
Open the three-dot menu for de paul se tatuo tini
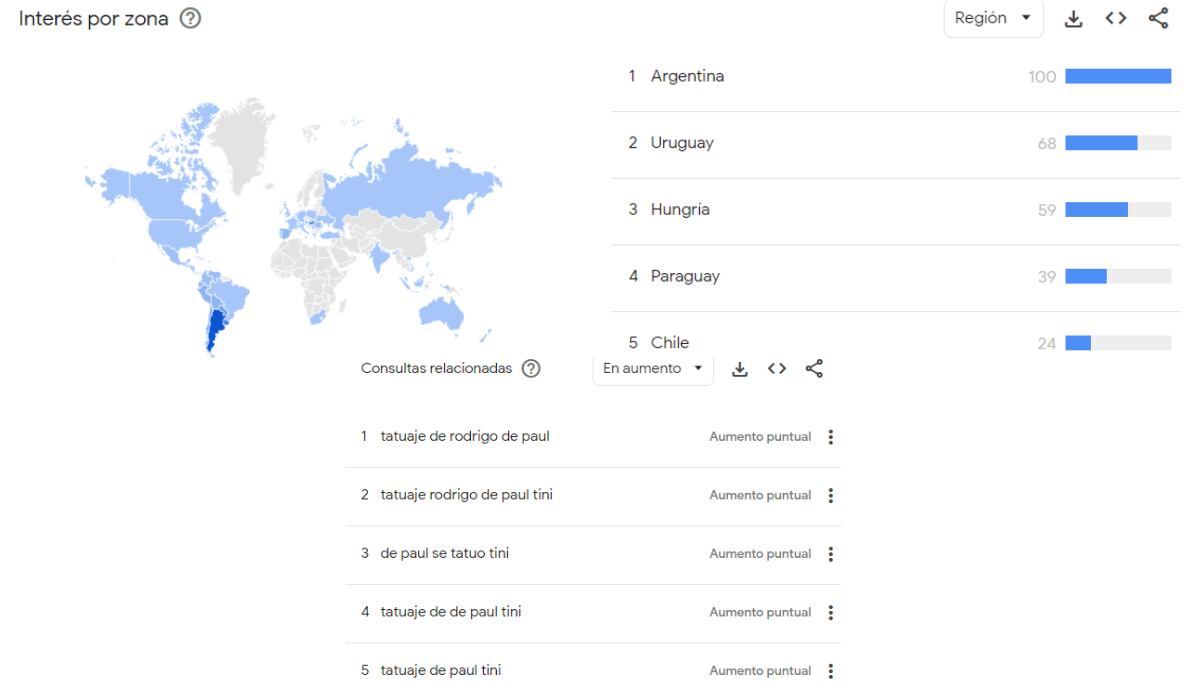(829, 553)
